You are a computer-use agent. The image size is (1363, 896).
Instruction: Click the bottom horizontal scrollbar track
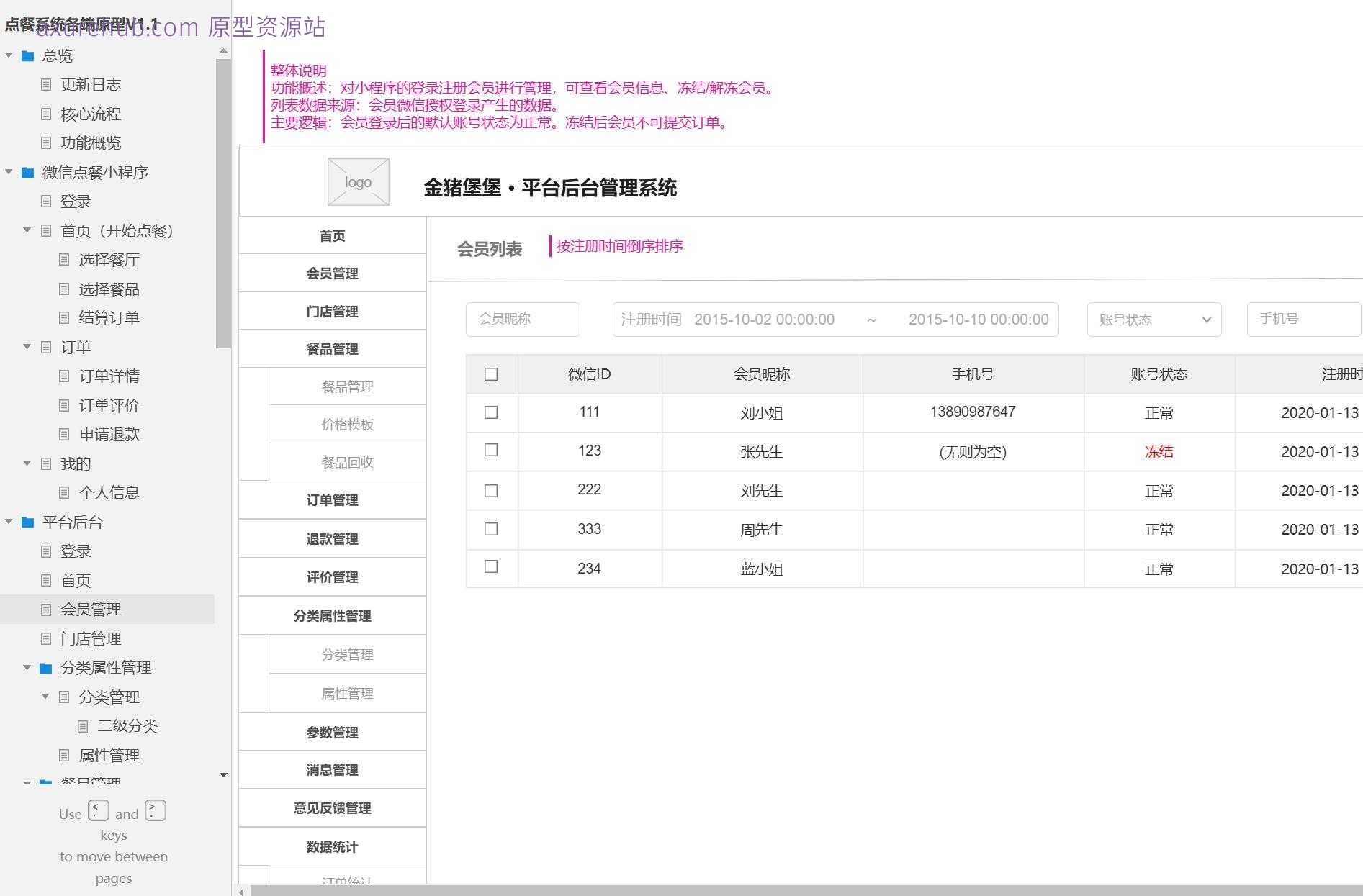tap(805, 891)
